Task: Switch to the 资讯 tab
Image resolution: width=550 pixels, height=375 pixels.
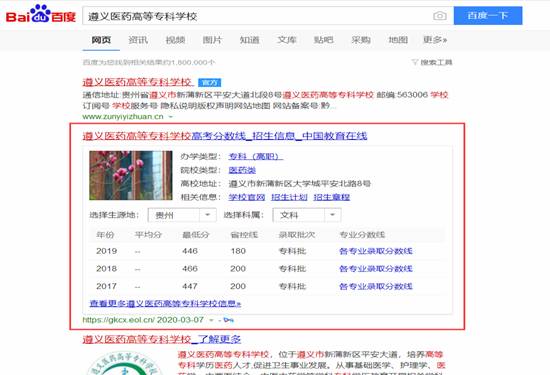Action: 138,40
